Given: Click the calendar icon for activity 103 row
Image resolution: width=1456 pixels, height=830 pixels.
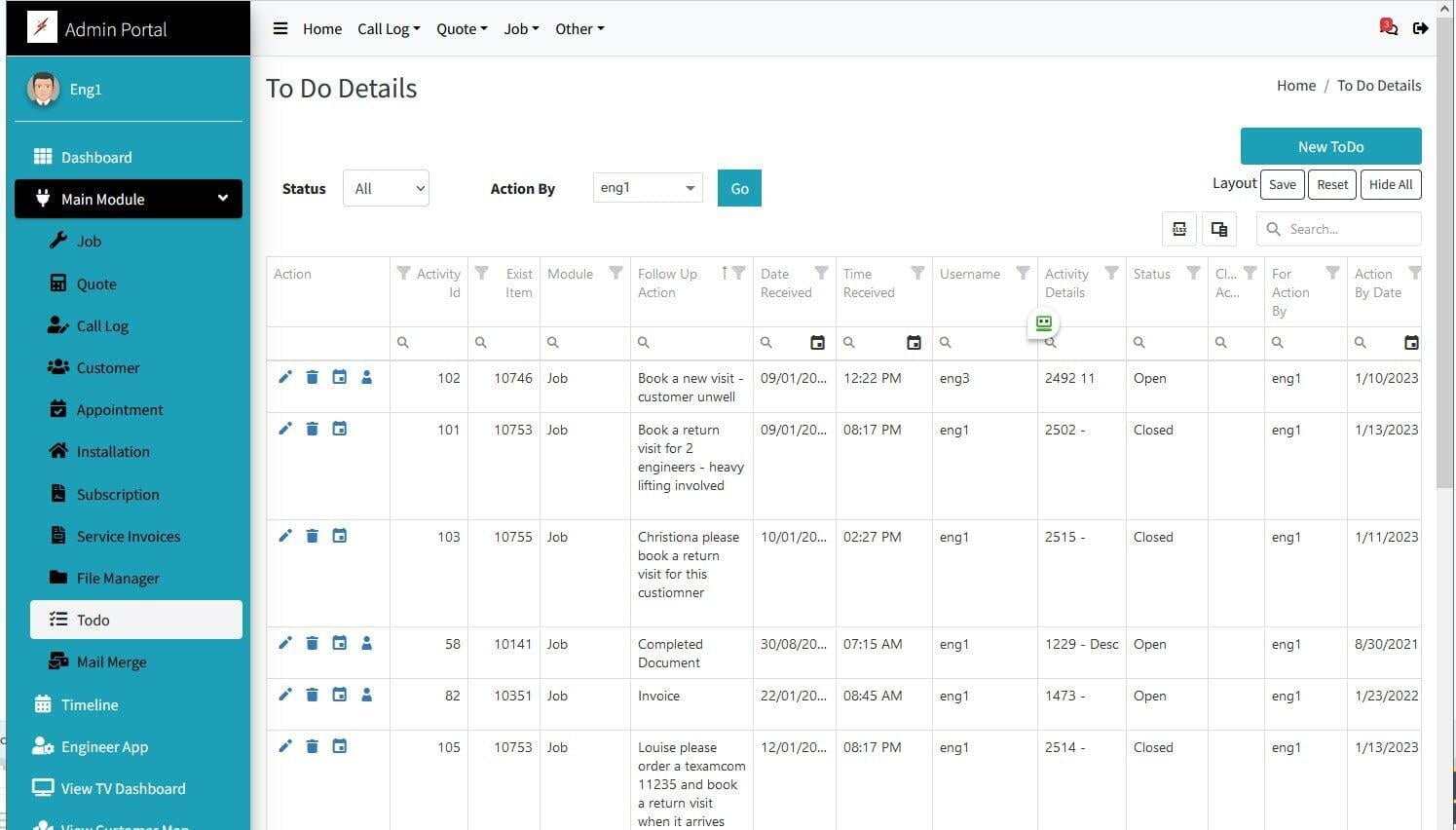Looking at the screenshot, I should point(339,536).
